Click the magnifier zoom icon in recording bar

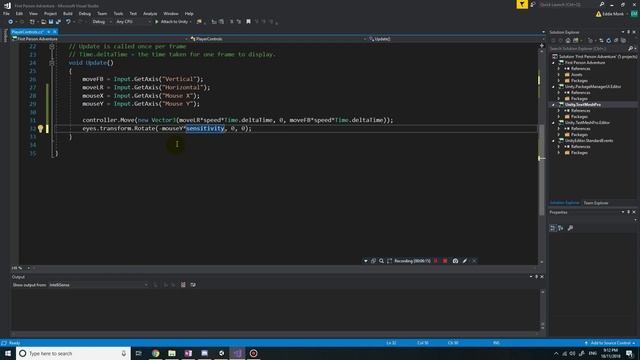pyautogui.click(x=381, y=261)
